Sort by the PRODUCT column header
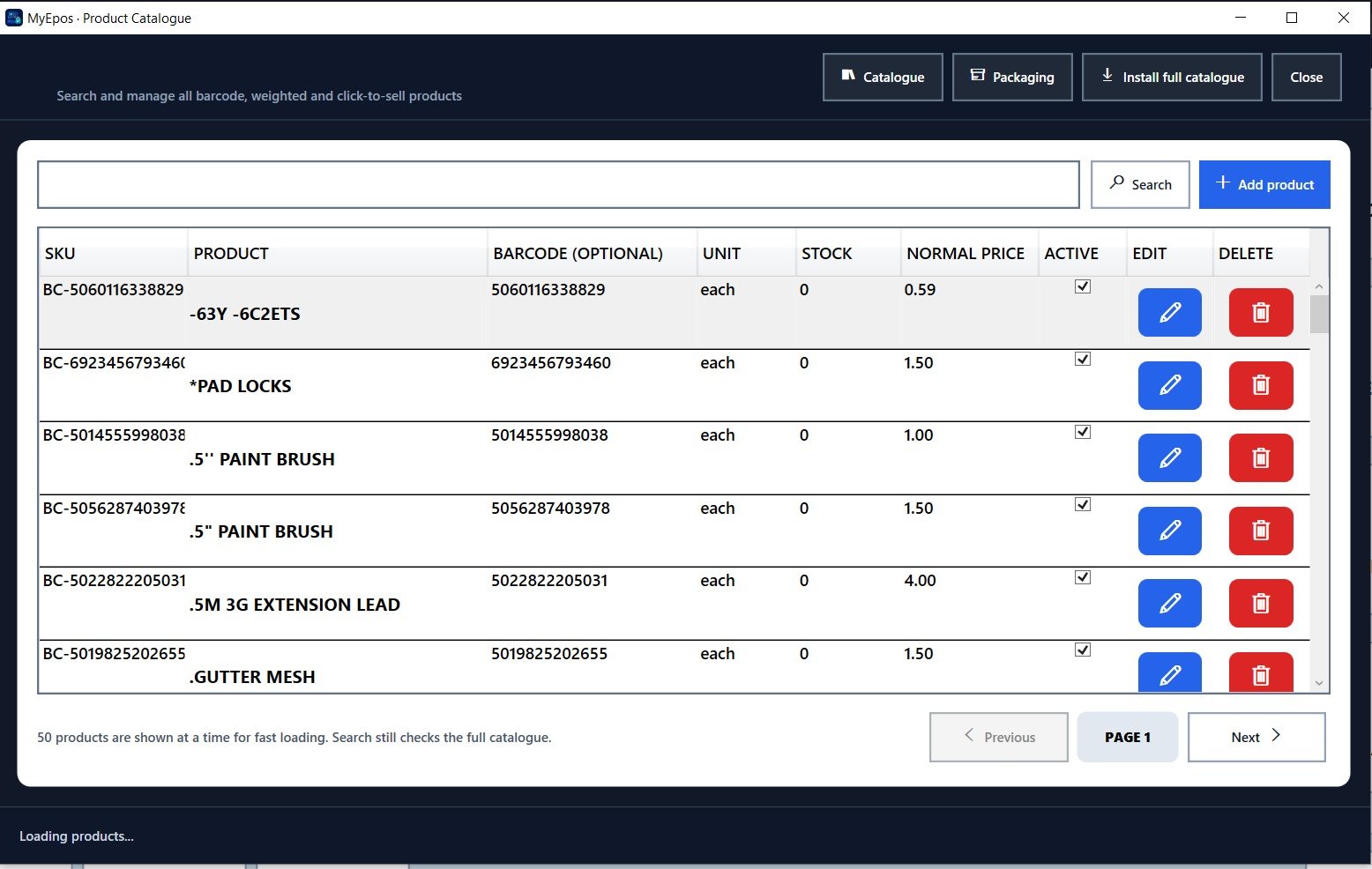The width and height of the screenshot is (1372, 869). click(x=337, y=253)
